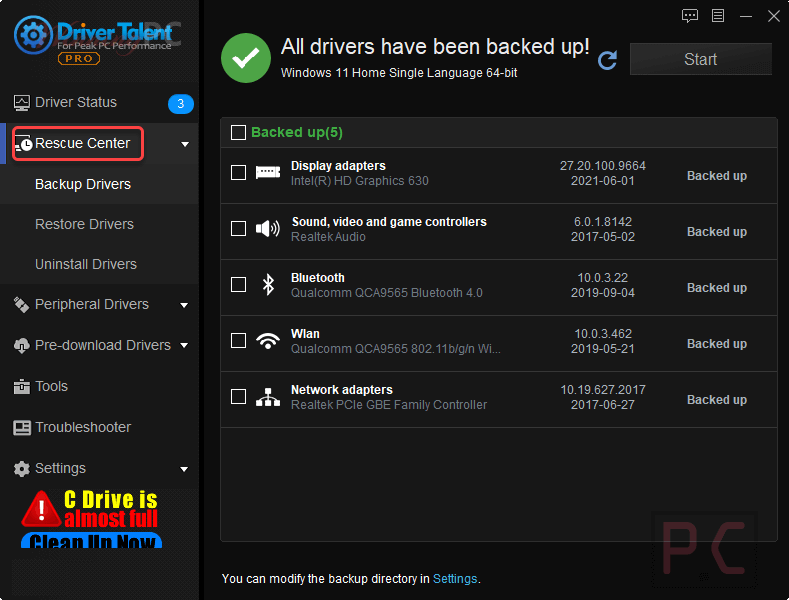
Task: Click the Rescue Center clock icon
Action: [23, 143]
